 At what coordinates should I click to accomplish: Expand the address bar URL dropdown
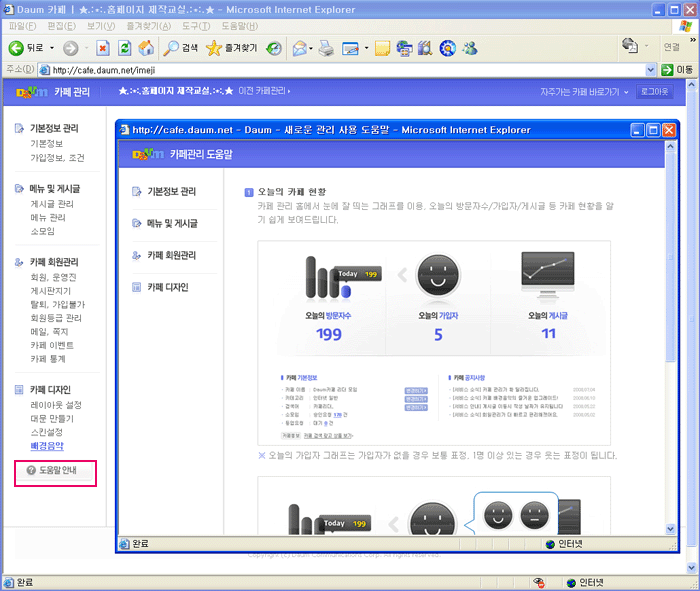click(650, 70)
